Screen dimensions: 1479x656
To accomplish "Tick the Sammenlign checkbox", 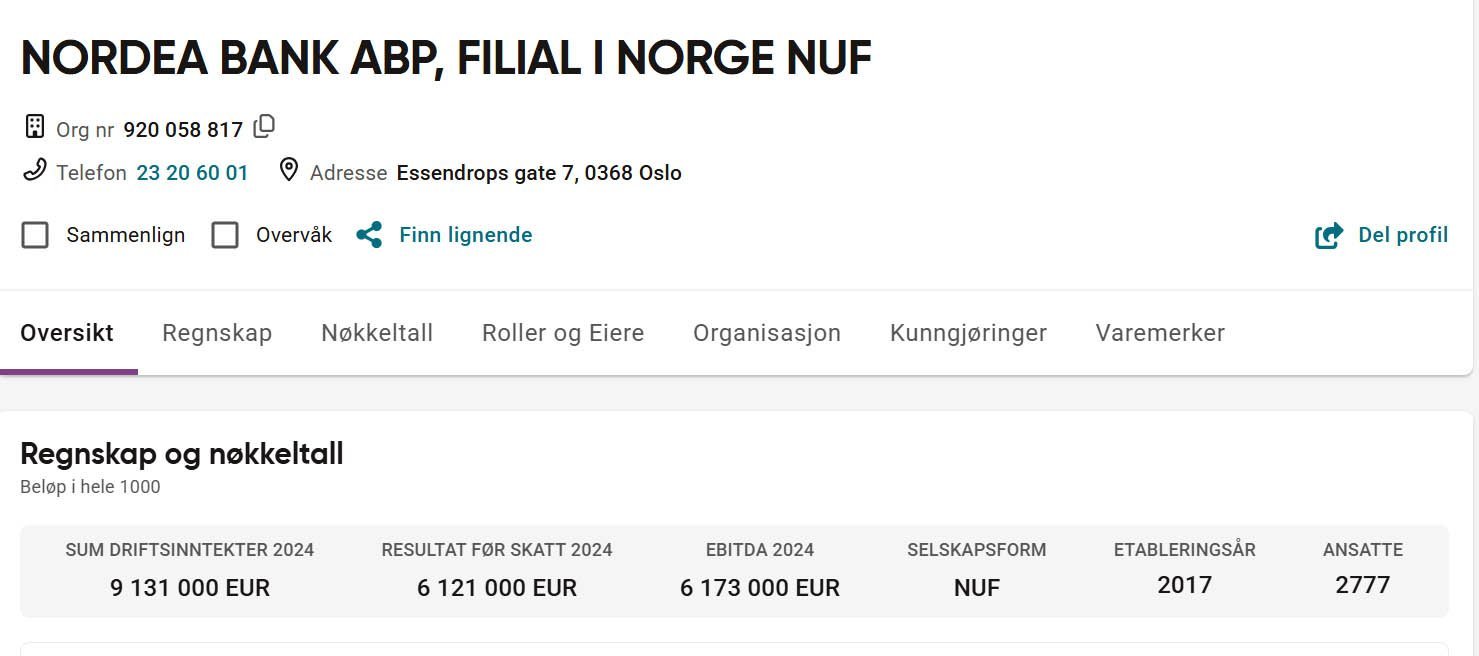I will [35, 235].
